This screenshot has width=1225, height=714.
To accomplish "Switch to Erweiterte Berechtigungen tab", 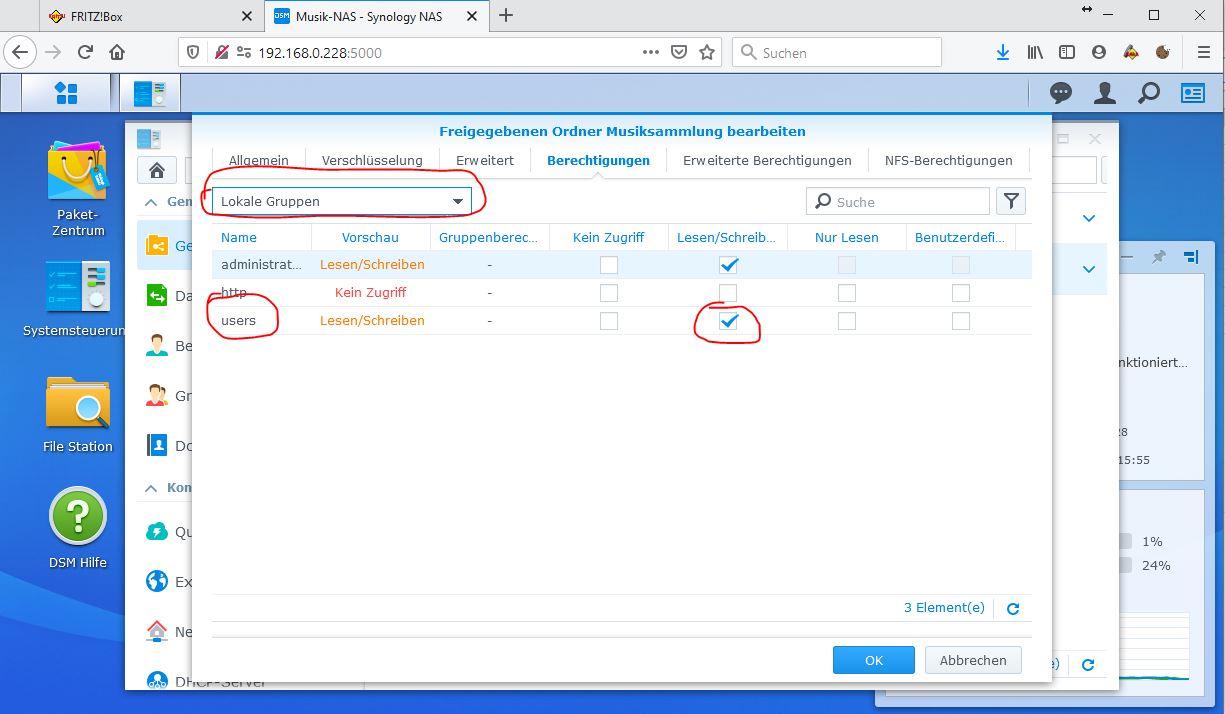I will pos(767,160).
